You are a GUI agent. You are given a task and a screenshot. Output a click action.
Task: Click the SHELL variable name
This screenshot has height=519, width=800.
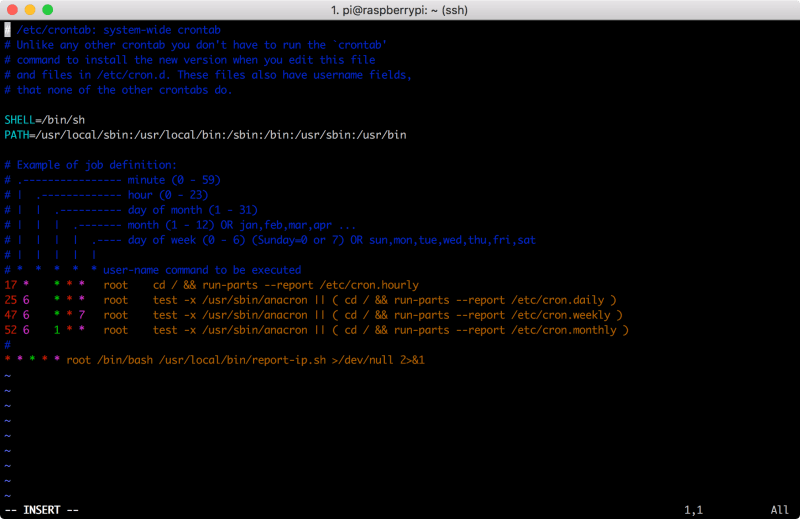(x=19, y=120)
